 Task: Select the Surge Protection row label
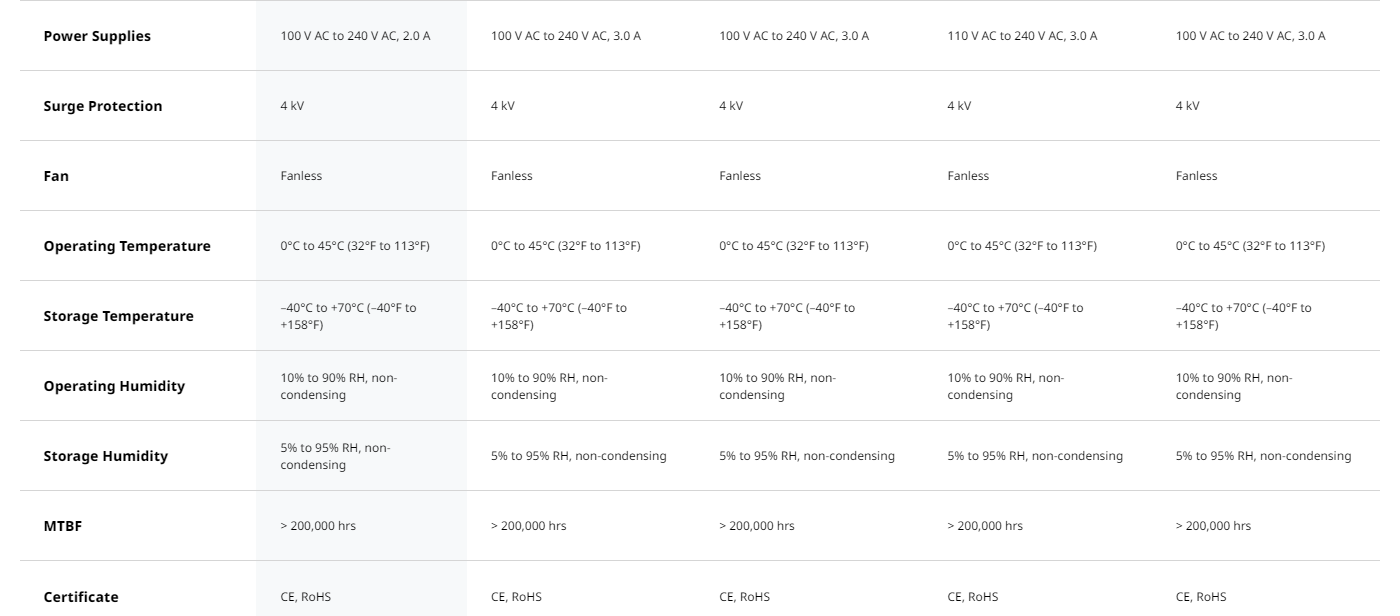[x=103, y=106]
